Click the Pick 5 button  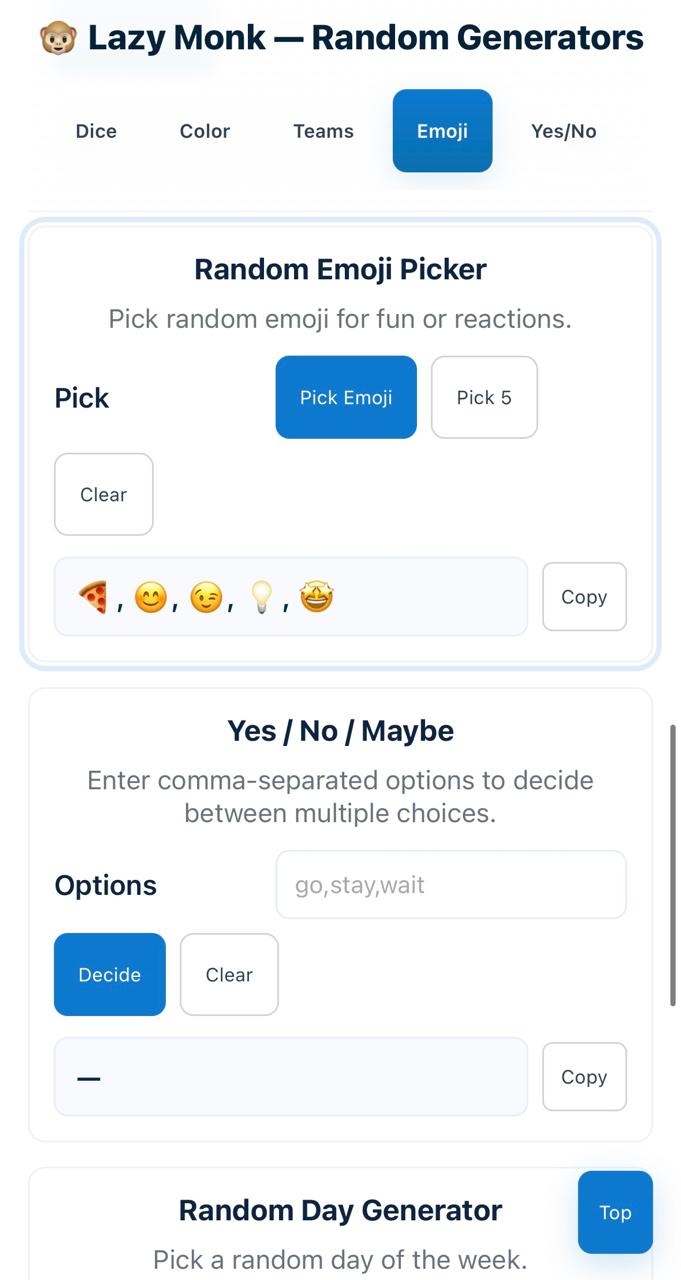pyautogui.click(x=484, y=397)
